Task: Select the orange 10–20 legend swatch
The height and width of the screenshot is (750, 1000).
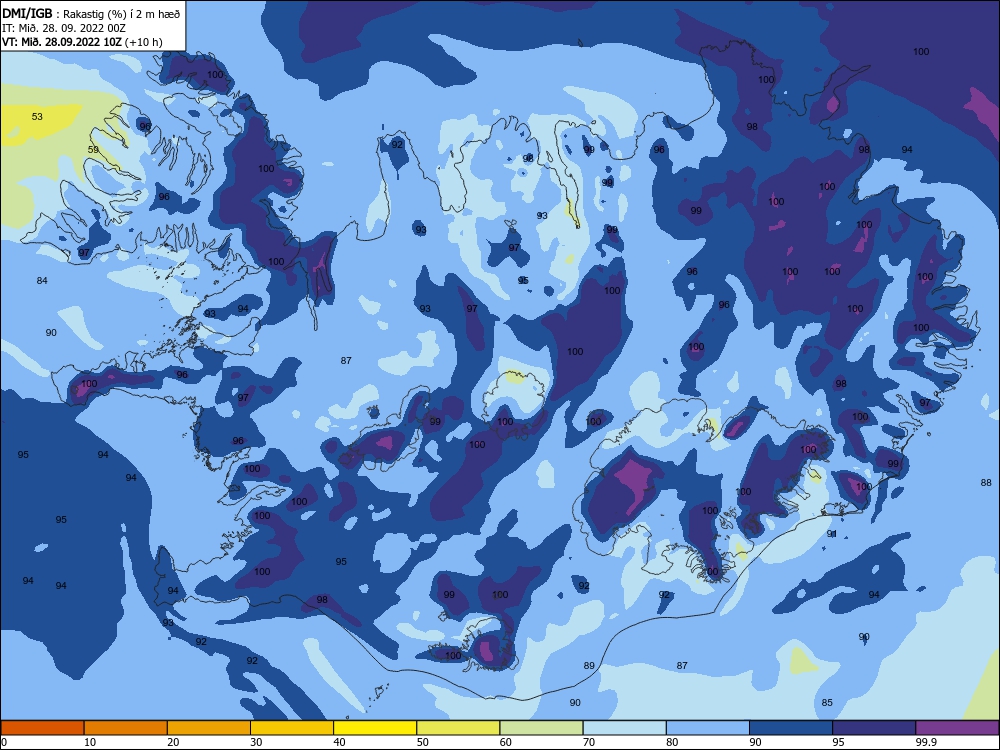Action: point(126,728)
